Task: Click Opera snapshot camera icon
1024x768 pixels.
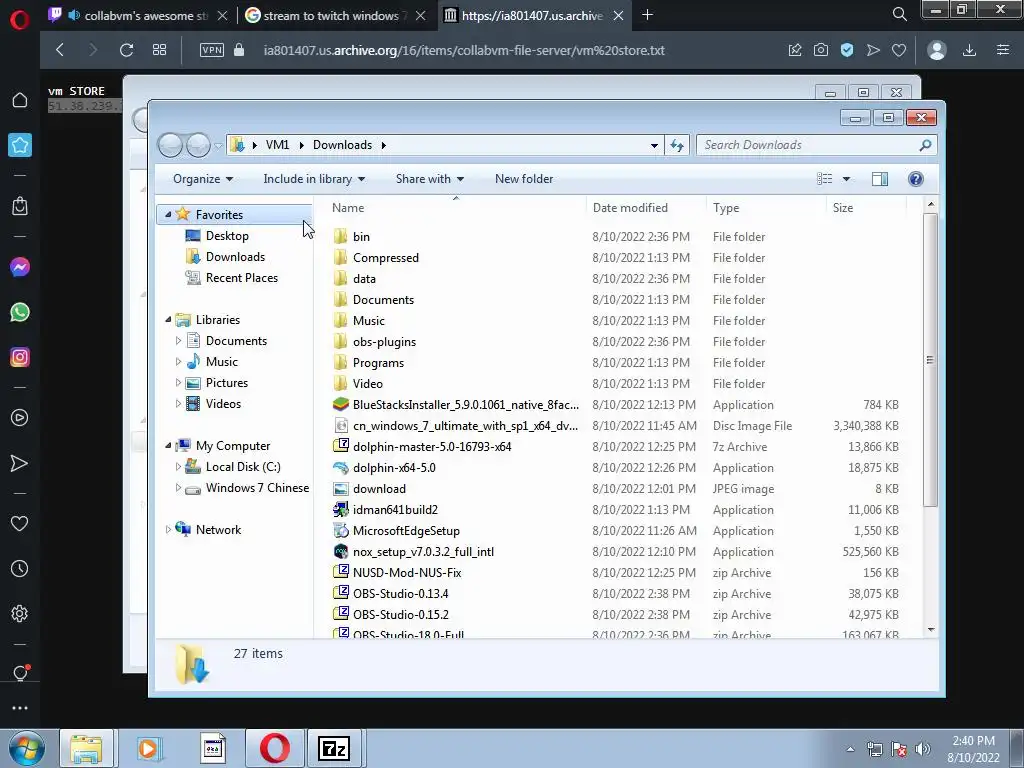Action: (x=821, y=50)
